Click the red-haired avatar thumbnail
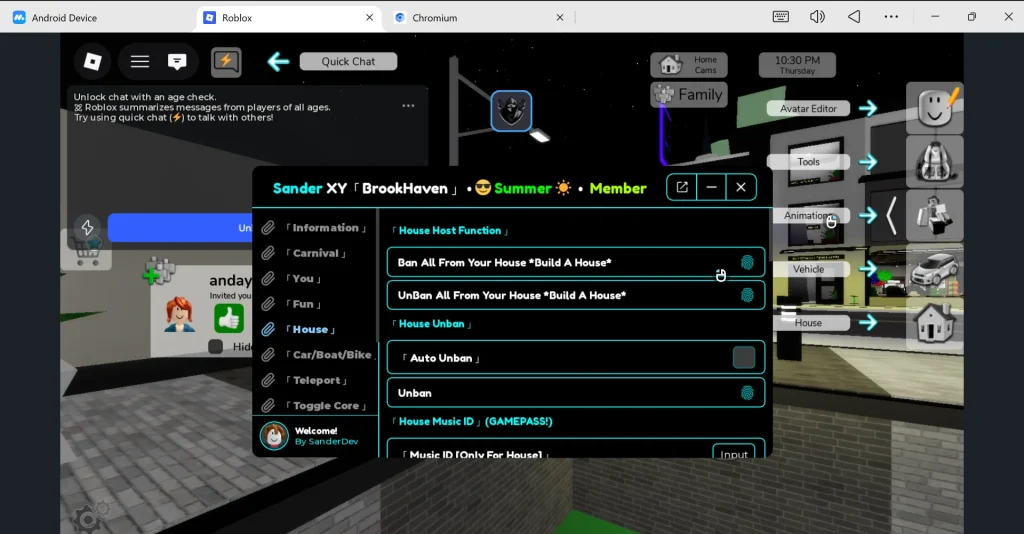The height and width of the screenshot is (534, 1024). click(180, 315)
